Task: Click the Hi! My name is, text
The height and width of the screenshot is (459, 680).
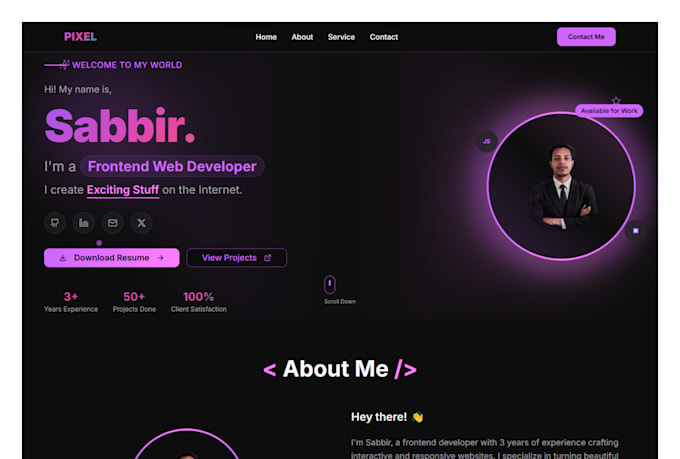Action: point(78,90)
